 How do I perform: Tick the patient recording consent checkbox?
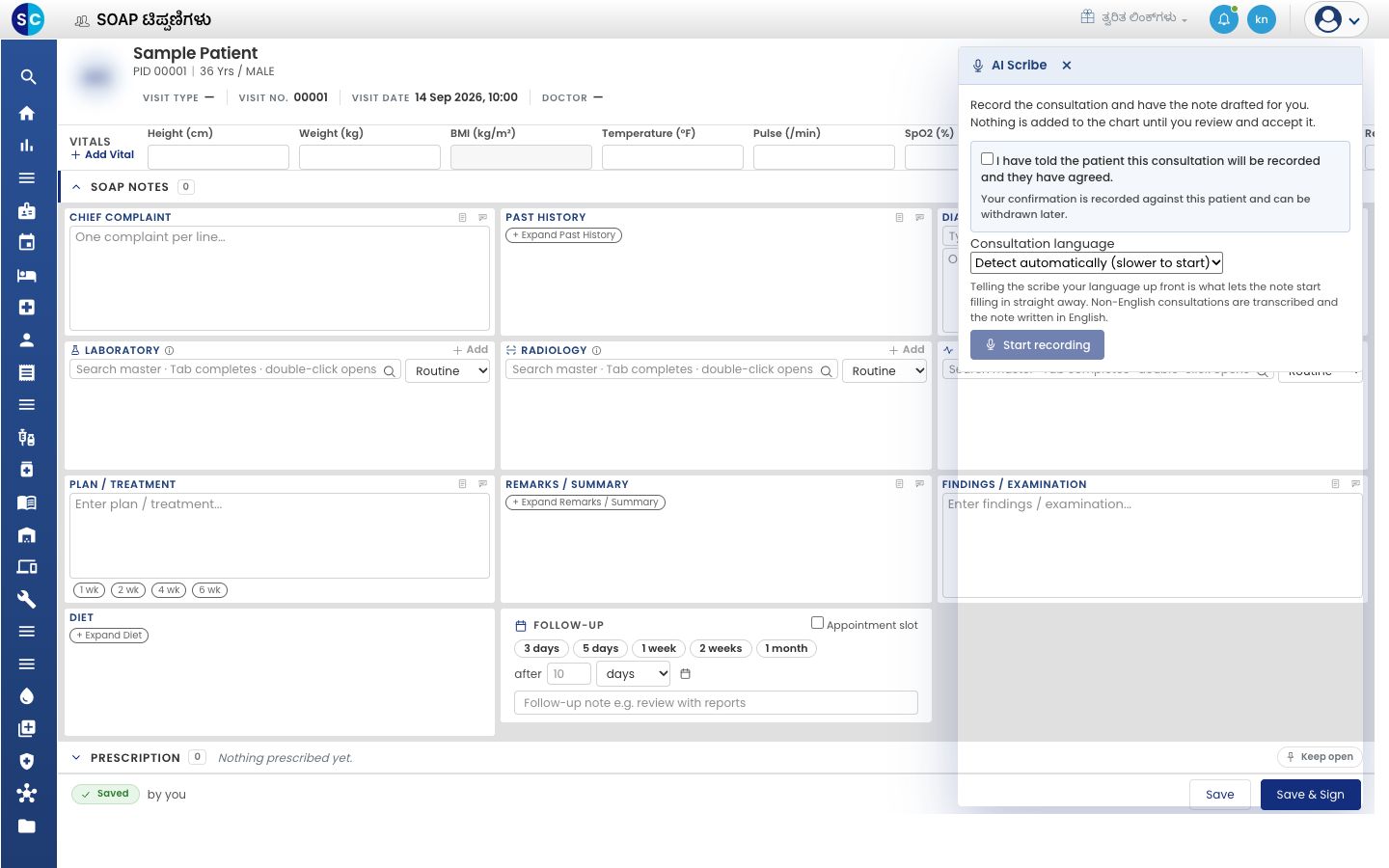[x=987, y=159]
